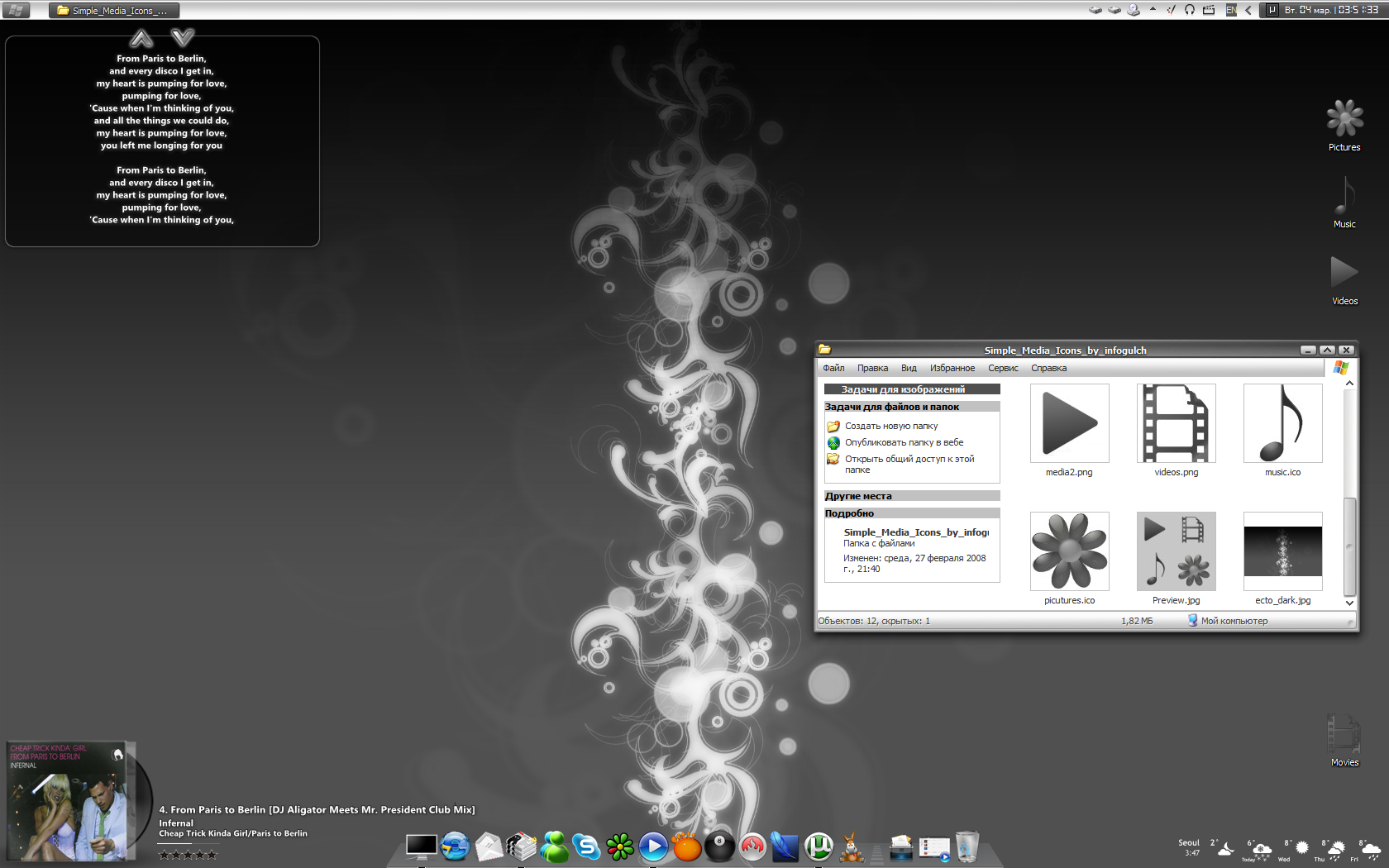Select the ecto_dark.jpg thumbnail

coord(1282,551)
